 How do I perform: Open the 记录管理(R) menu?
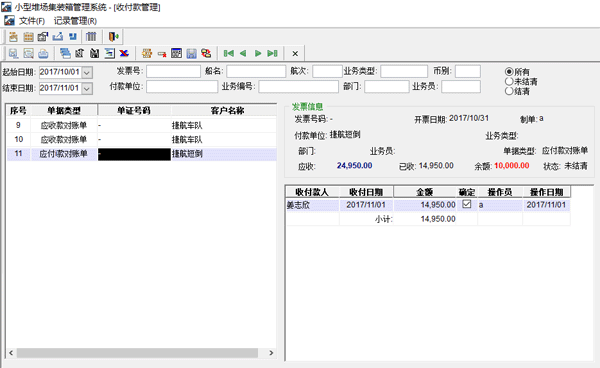[x=75, y=21]
